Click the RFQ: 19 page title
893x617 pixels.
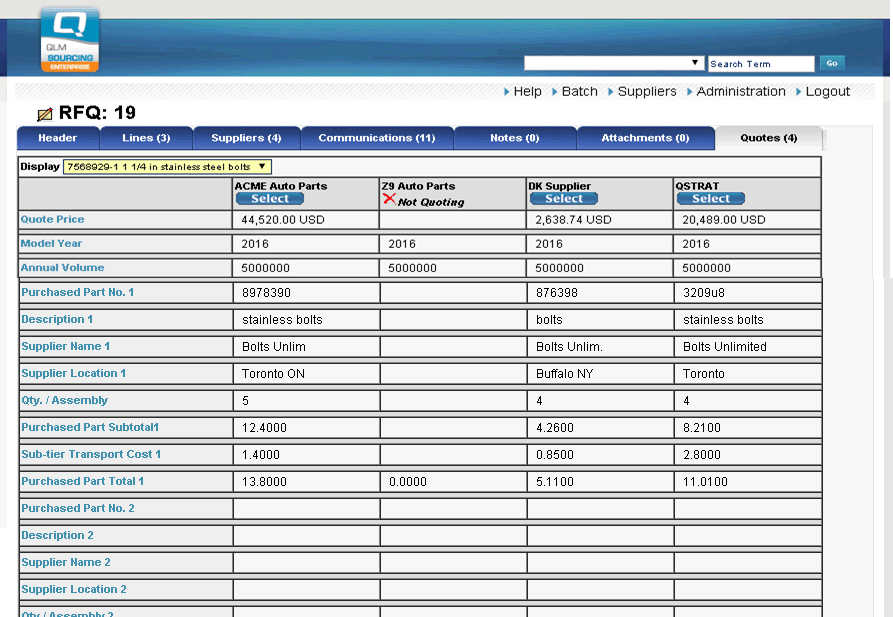[97, 113]
